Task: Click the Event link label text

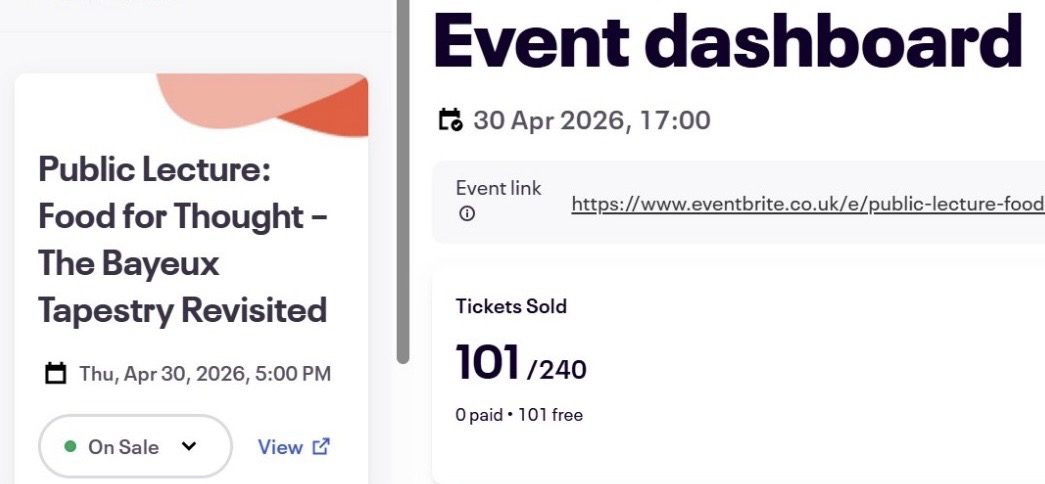Action: coord(498,188)
